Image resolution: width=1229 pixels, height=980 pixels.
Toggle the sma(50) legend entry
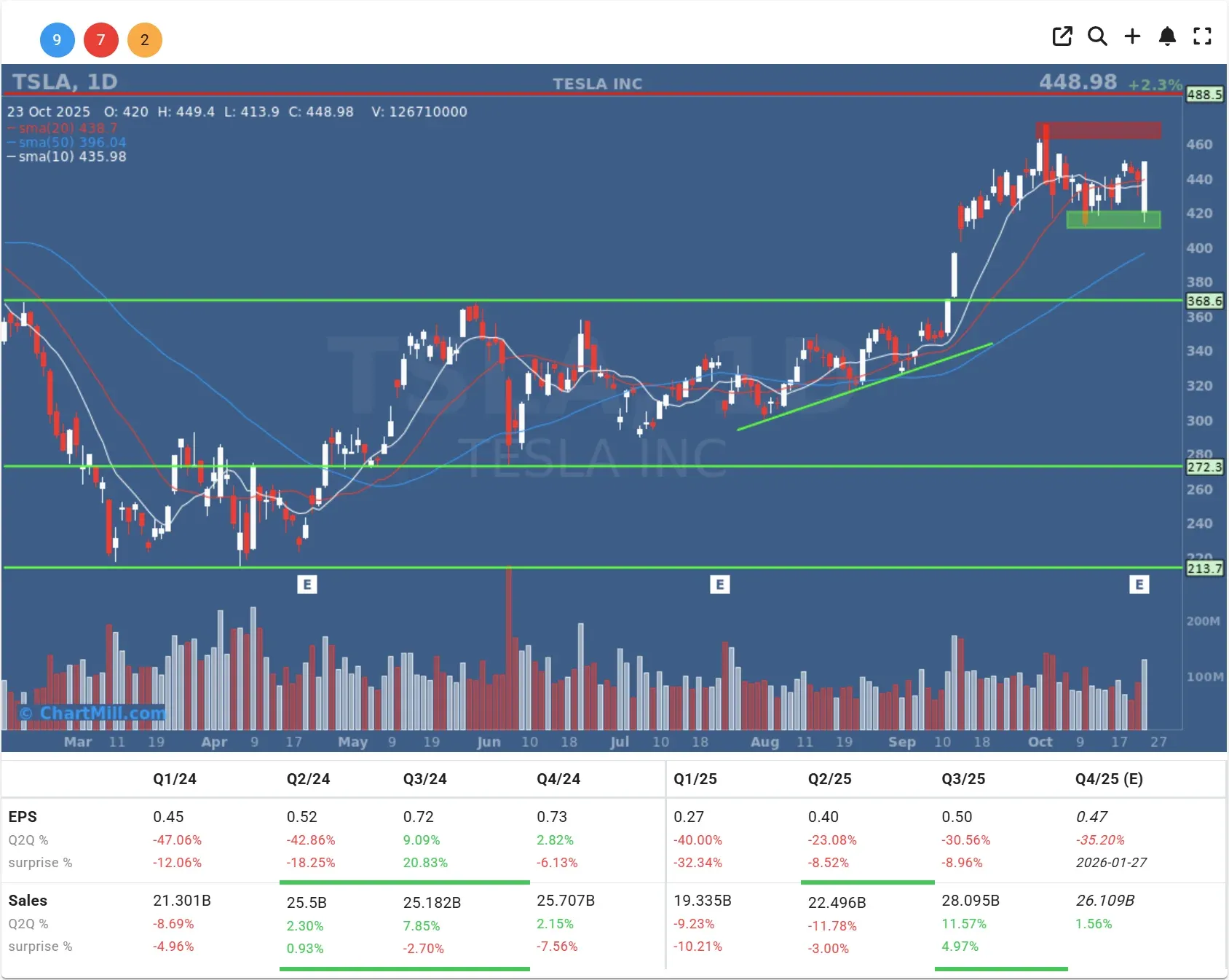(x=66, y=142)
